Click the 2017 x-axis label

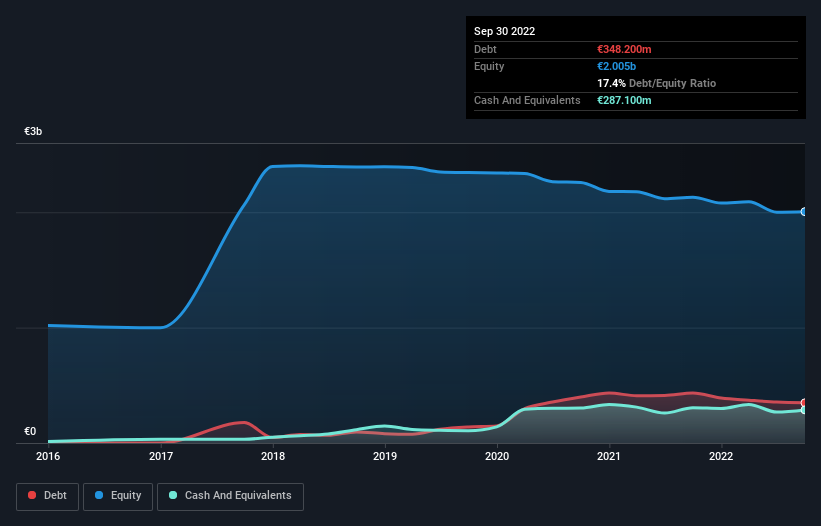pos(161,456)
